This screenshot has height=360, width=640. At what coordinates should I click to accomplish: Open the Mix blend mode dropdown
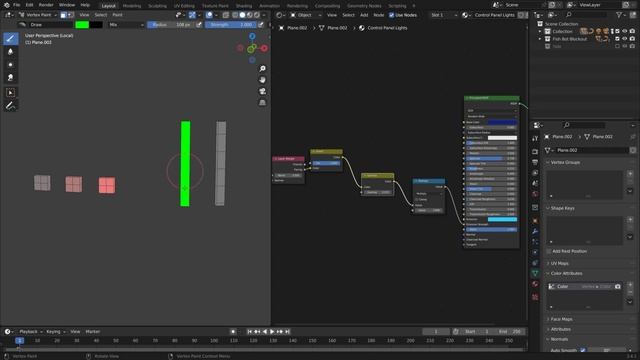point(126,24)
